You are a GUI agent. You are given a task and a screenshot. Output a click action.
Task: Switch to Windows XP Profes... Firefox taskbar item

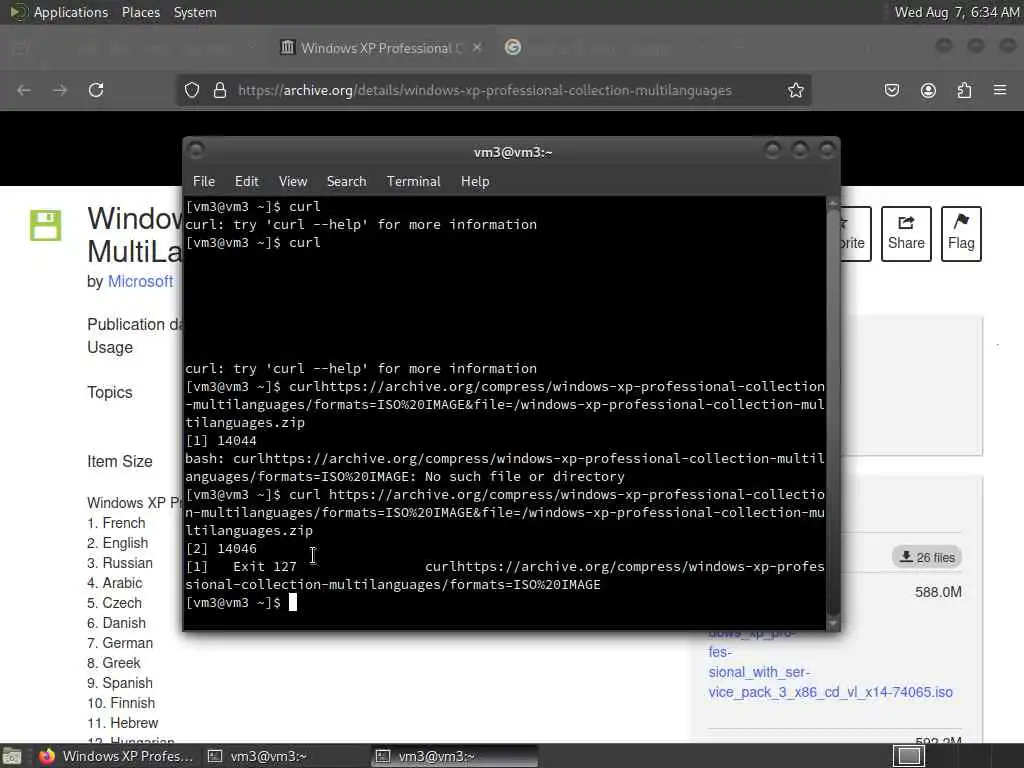coord(116,756)
